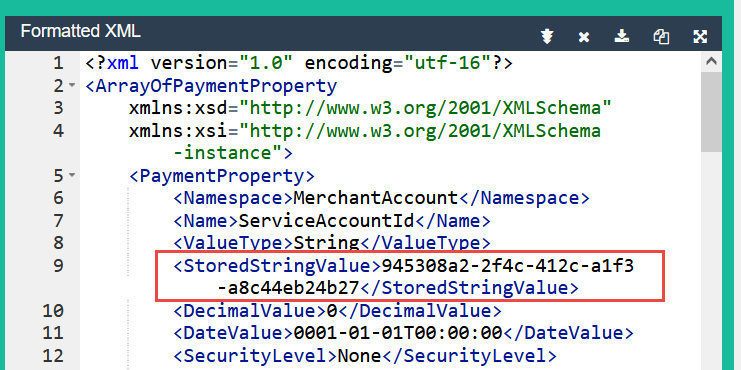Click the utf-16 encoding value
741x370 pixels.
(x=447, y=63)
